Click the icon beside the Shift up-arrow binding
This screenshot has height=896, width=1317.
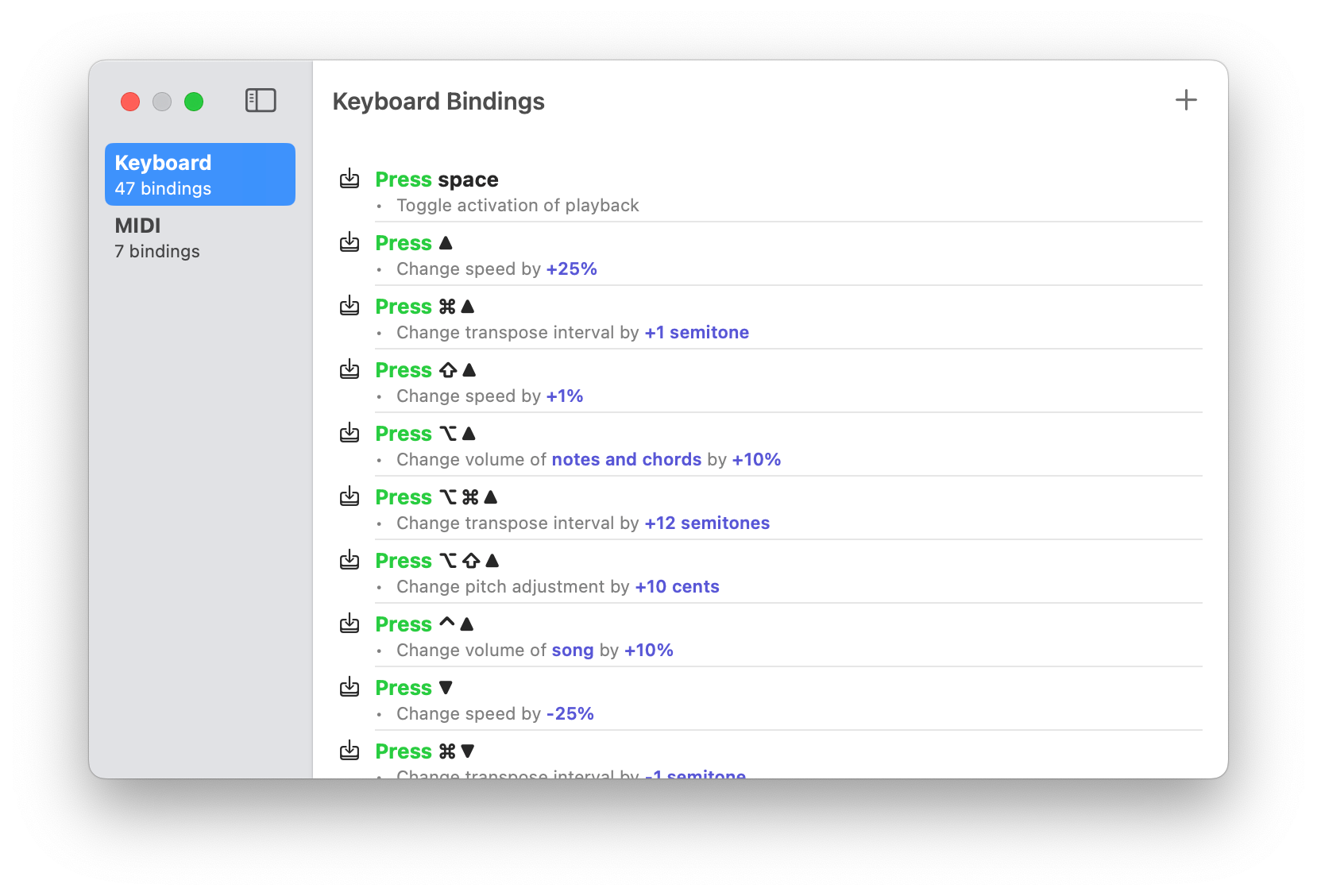pyautogui.click(x=350, y=369)
